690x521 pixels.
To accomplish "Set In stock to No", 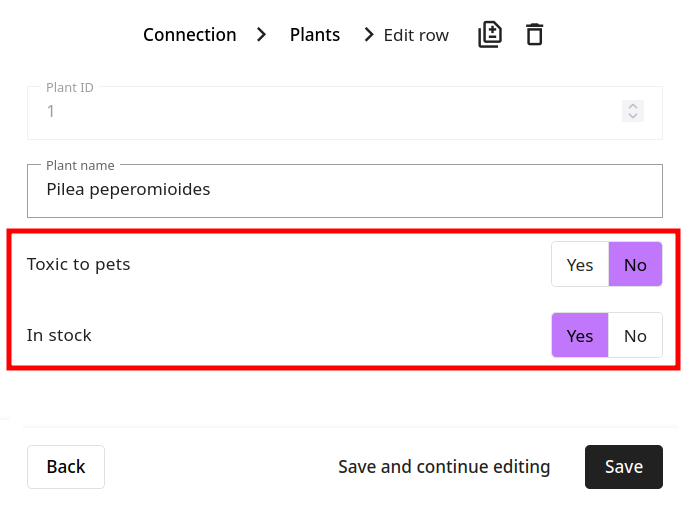I will 635,336.
